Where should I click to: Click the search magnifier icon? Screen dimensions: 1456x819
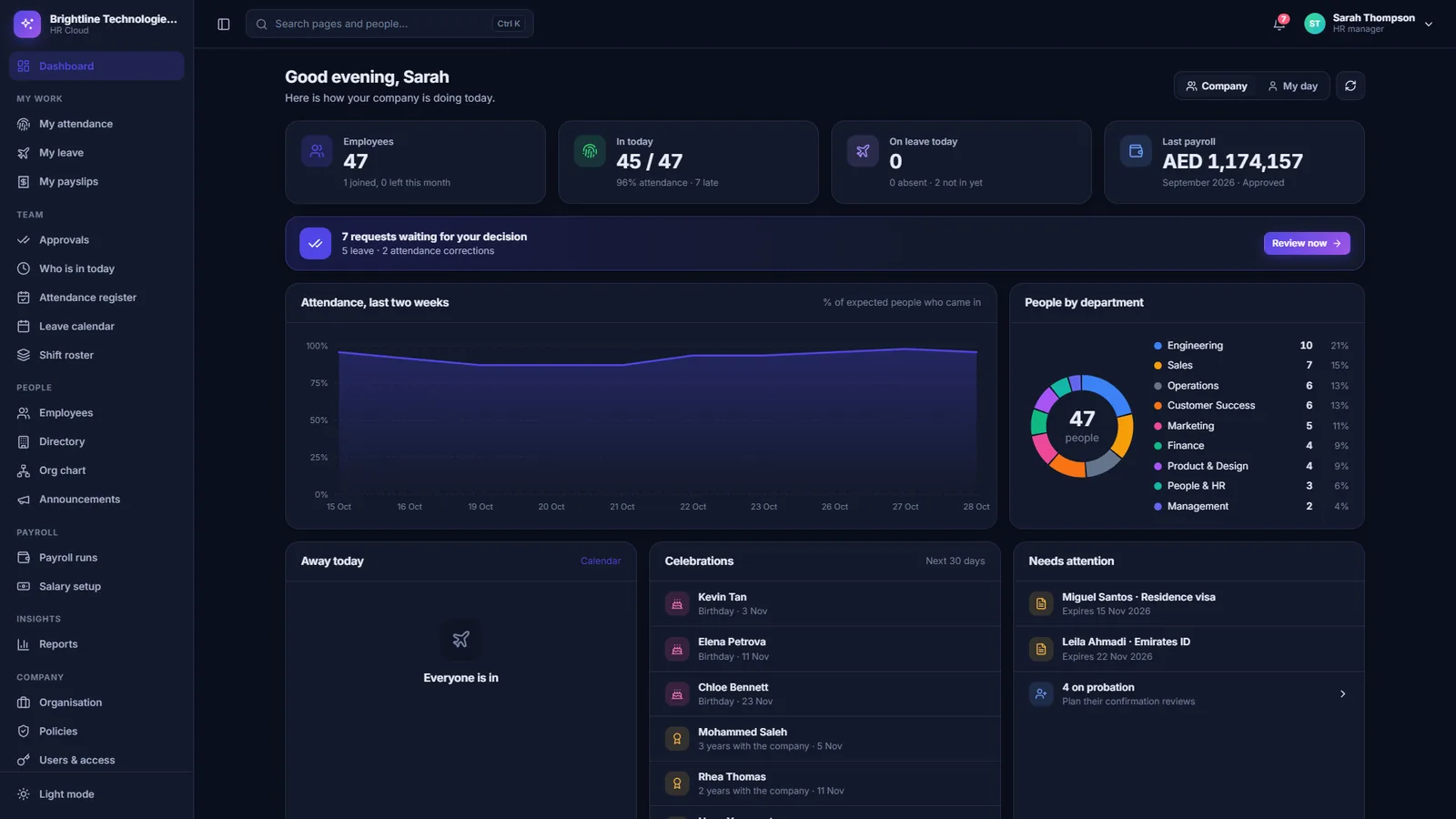[261, 24]
